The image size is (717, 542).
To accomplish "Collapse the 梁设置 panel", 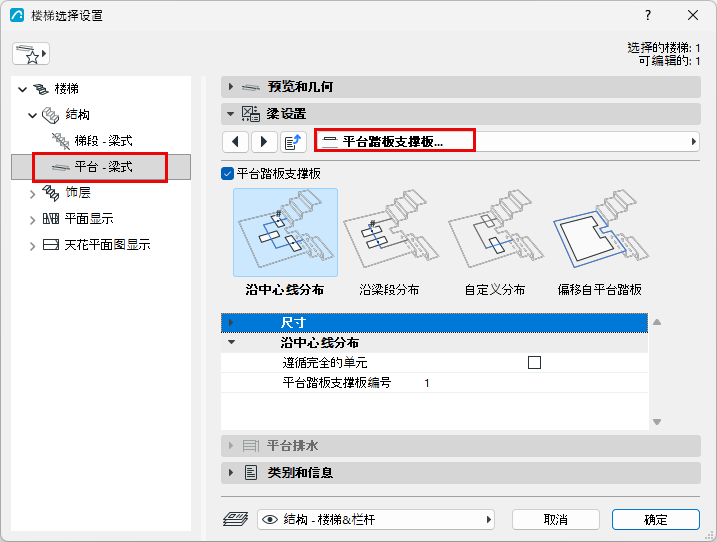I will (x=230, y=113).
